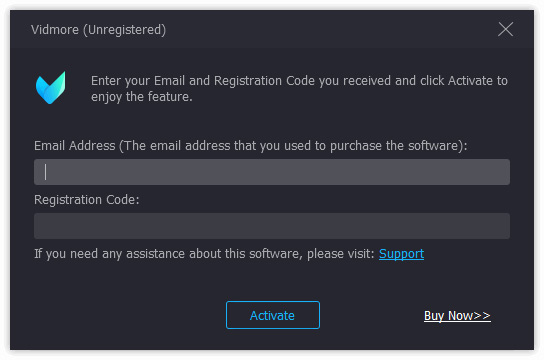The height and width of the screenshot is (360, 544).
Task: Click the Vidmore checkmark logo icon
Action: click(x=50, y=88)
